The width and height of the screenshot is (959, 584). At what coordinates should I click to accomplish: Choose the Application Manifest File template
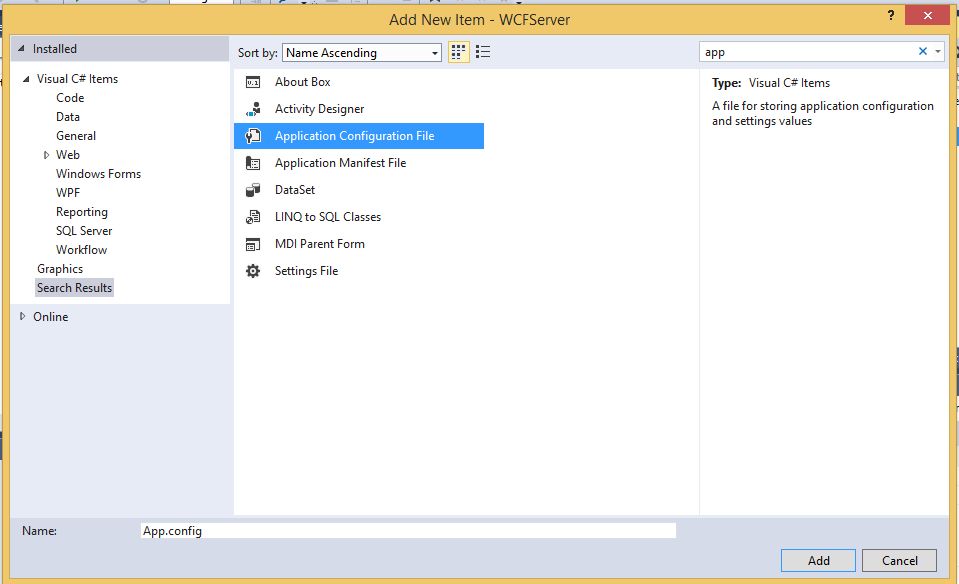click(x=341, y=162)
